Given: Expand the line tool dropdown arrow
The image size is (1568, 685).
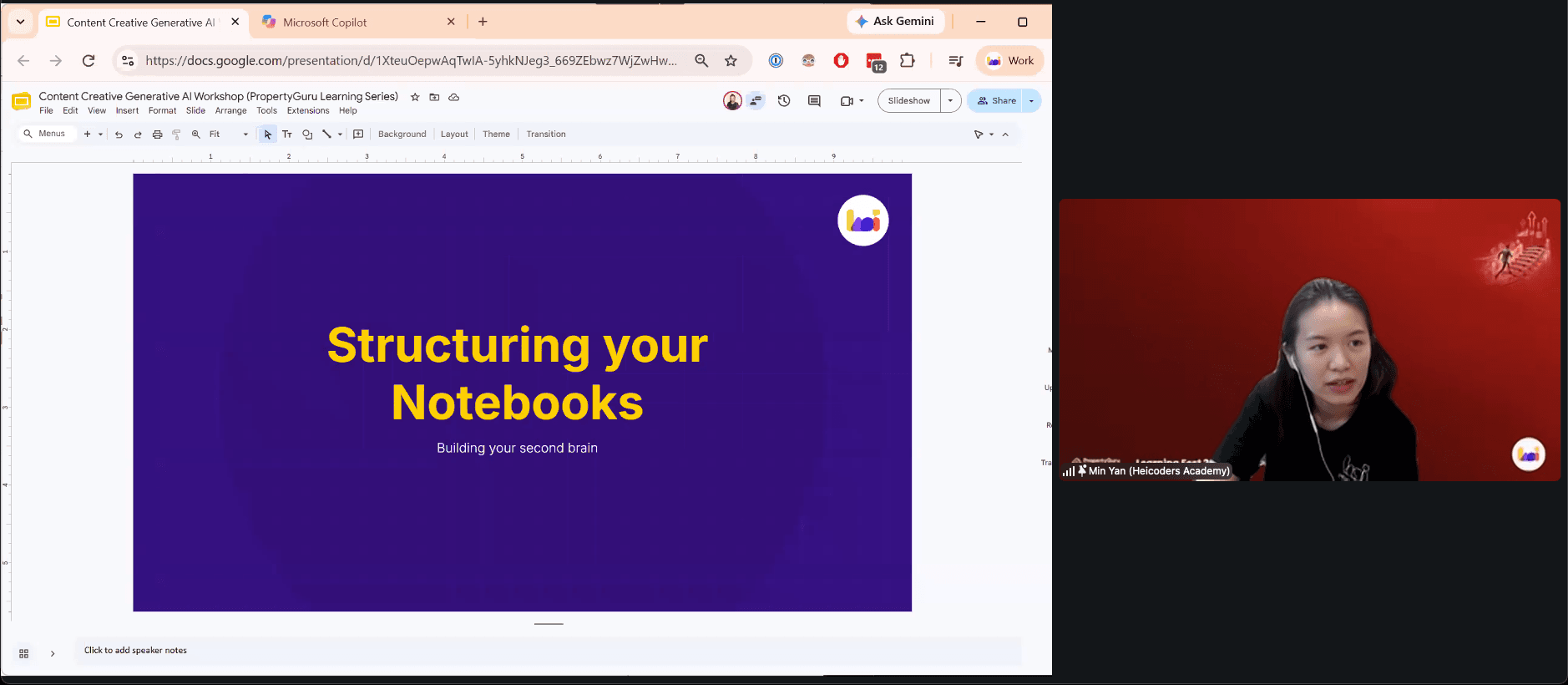Looking at the screenshot, I should pos(340,134).
